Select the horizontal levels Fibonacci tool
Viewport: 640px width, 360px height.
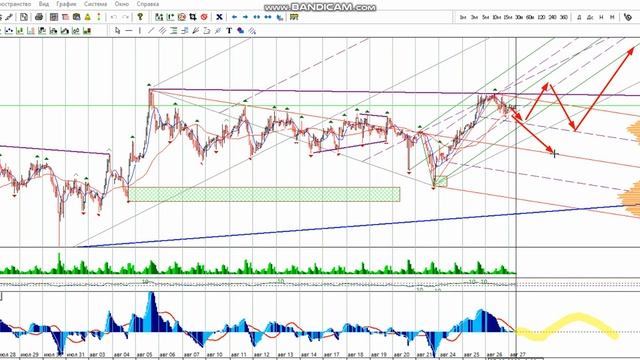[x=173, y=31]
